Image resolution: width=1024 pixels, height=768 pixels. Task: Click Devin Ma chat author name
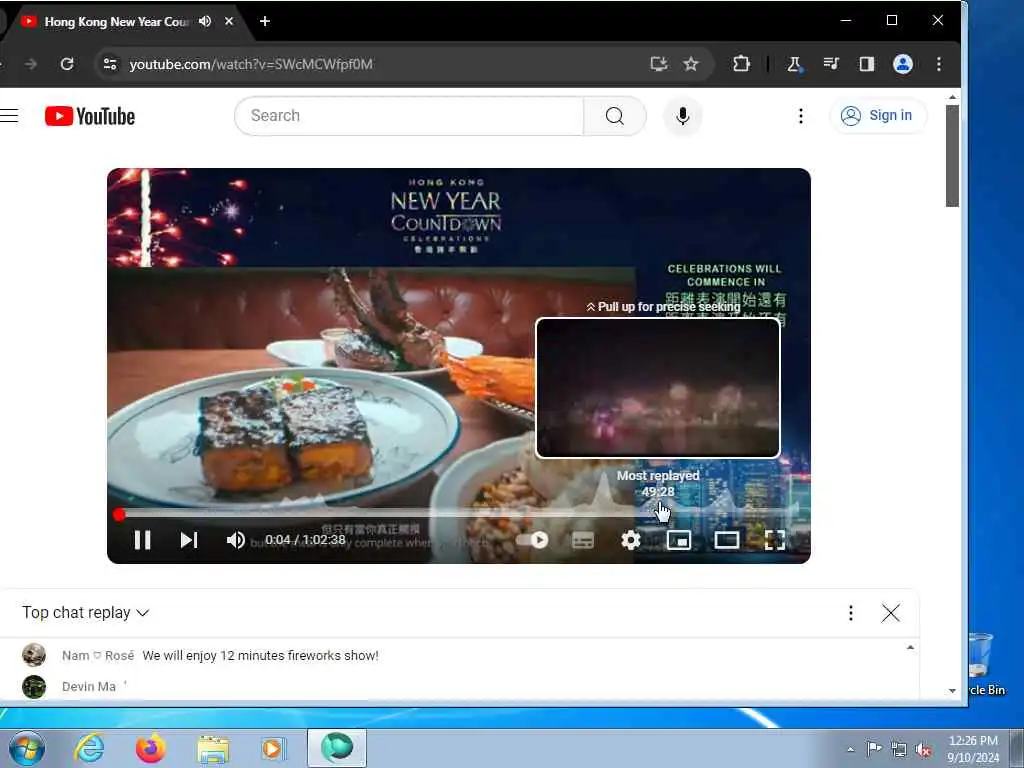(89, 686)
